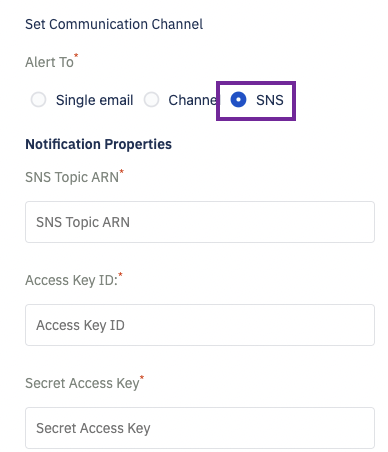388x452 pixels.
Task: Choose the Channel radio button circle
Action: tap(151, 100)
